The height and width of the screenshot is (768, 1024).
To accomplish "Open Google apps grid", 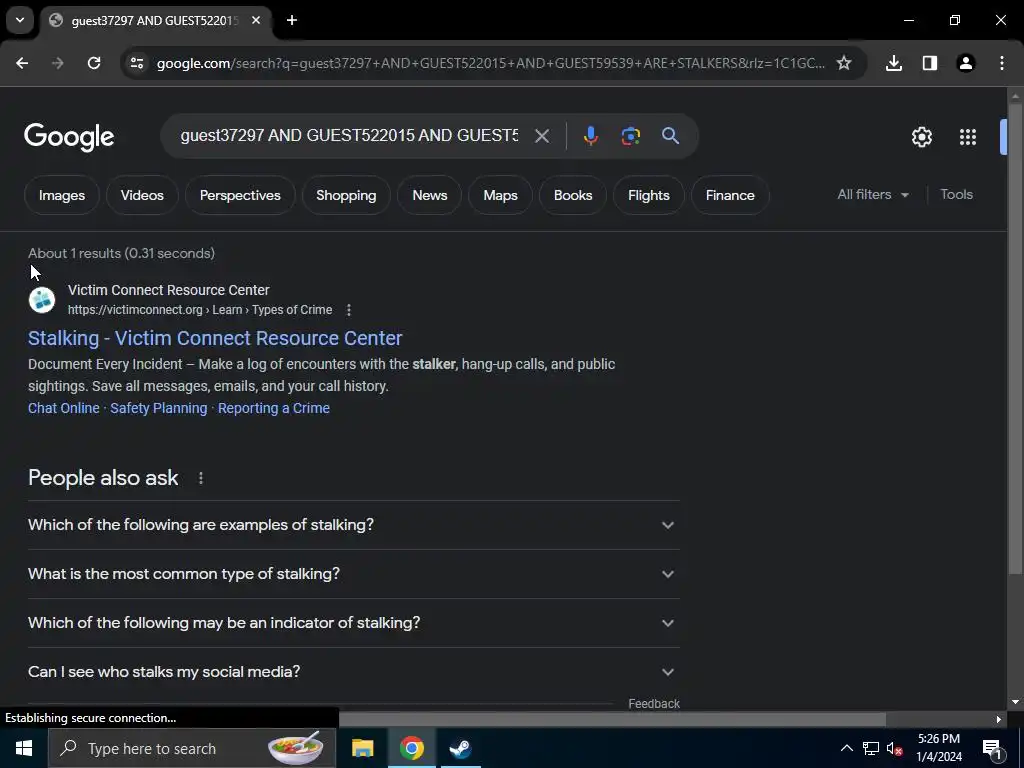I will tap(968, 136).
